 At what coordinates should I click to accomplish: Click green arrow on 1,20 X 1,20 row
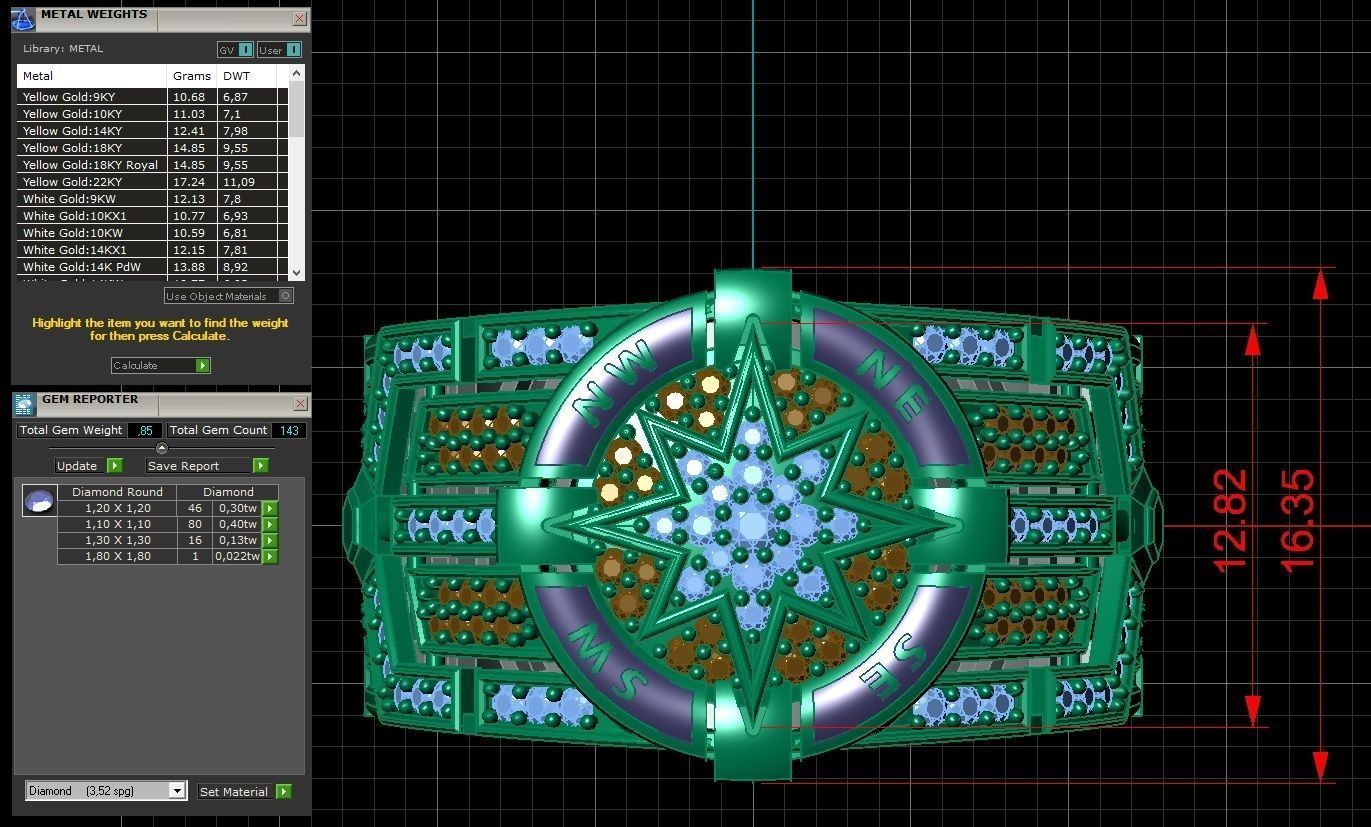(x=269, y=508)
